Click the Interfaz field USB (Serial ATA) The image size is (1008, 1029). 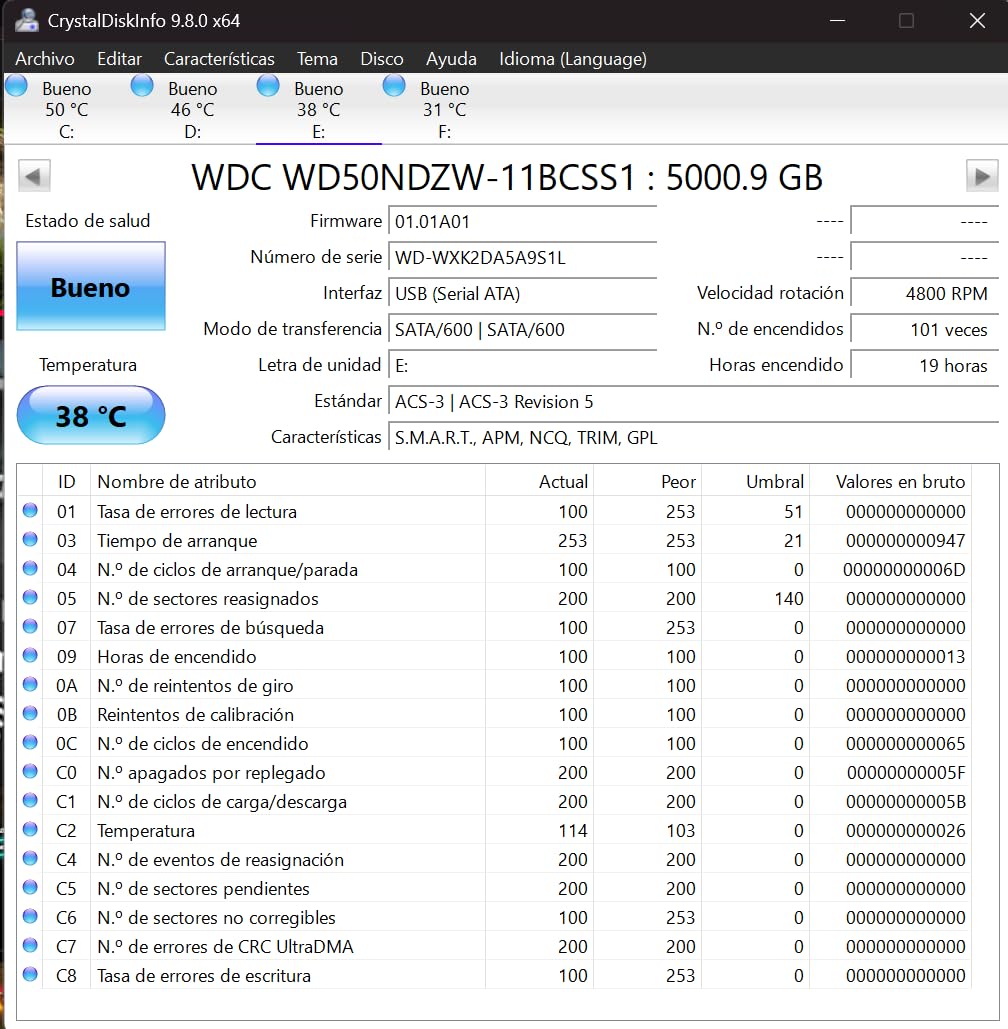click(523, 293)
